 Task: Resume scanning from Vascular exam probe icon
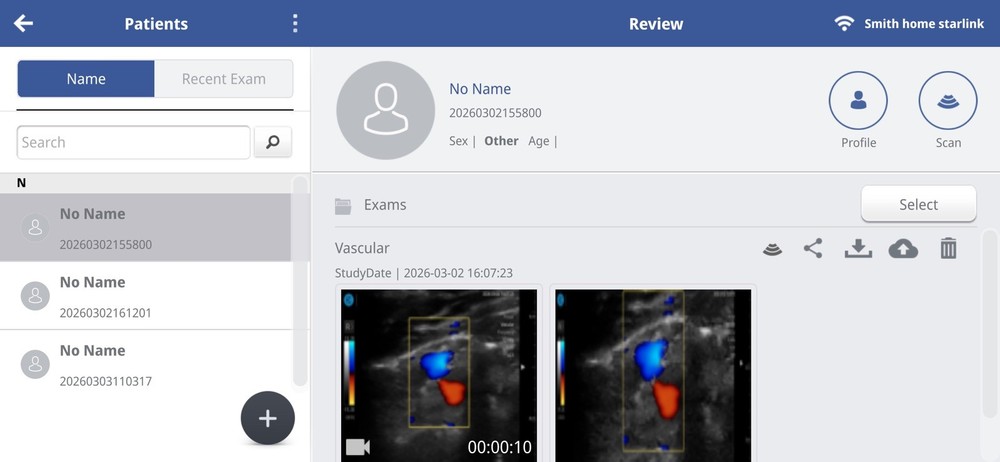coord(772,248)
